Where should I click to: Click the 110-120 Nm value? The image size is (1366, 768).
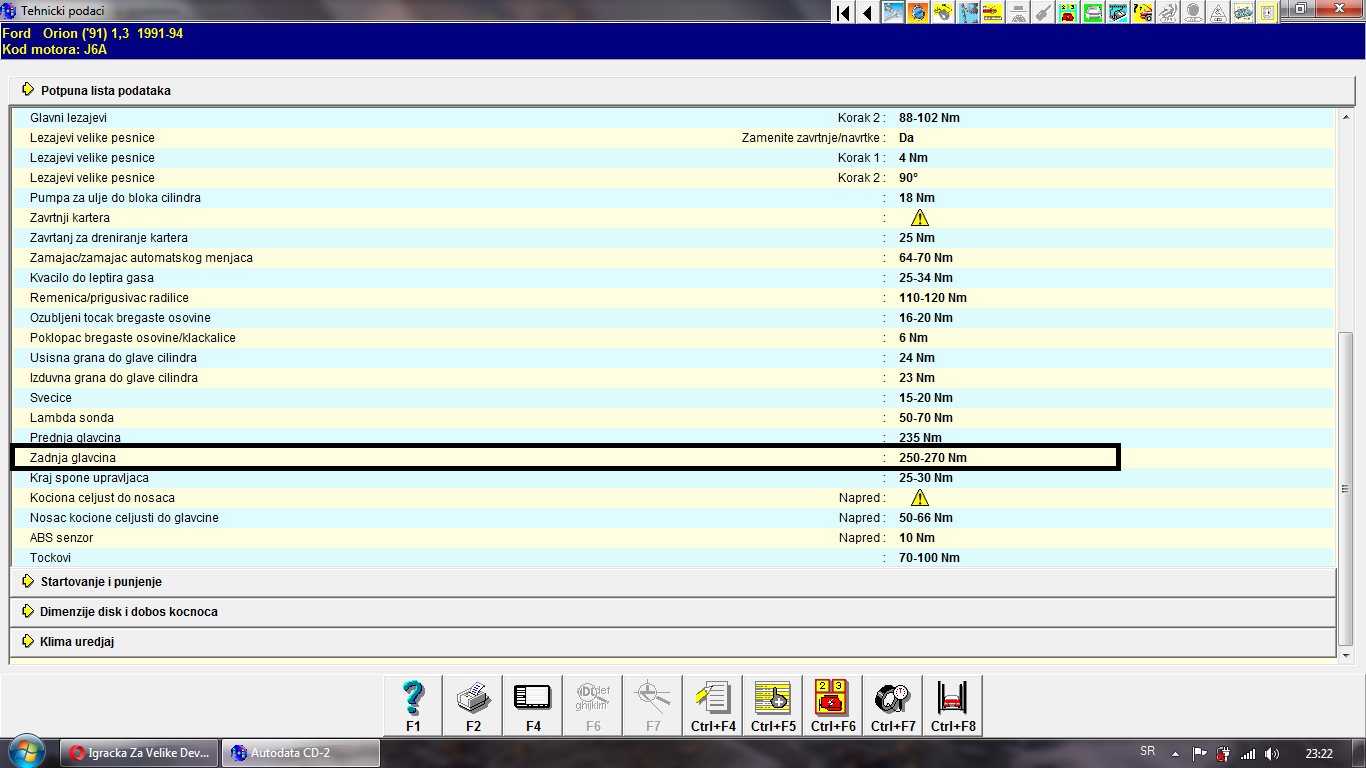[933, 297]
